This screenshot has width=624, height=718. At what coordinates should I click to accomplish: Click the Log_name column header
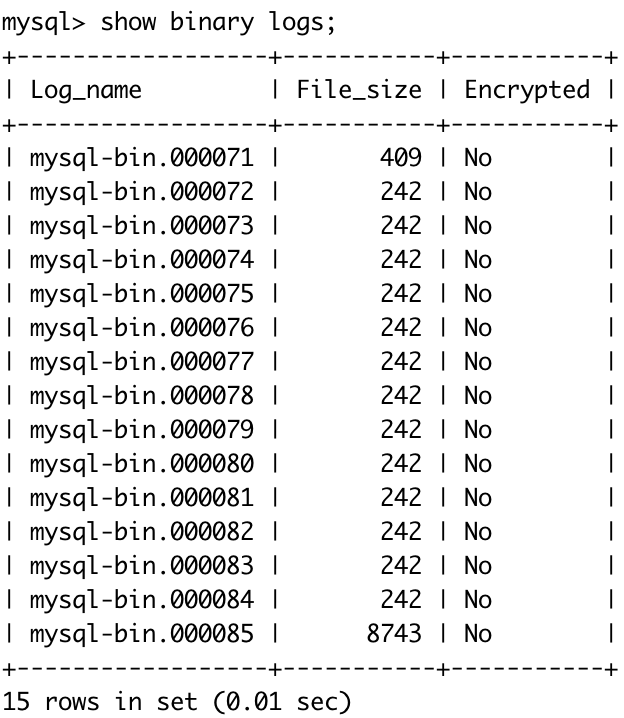(86, 90)
